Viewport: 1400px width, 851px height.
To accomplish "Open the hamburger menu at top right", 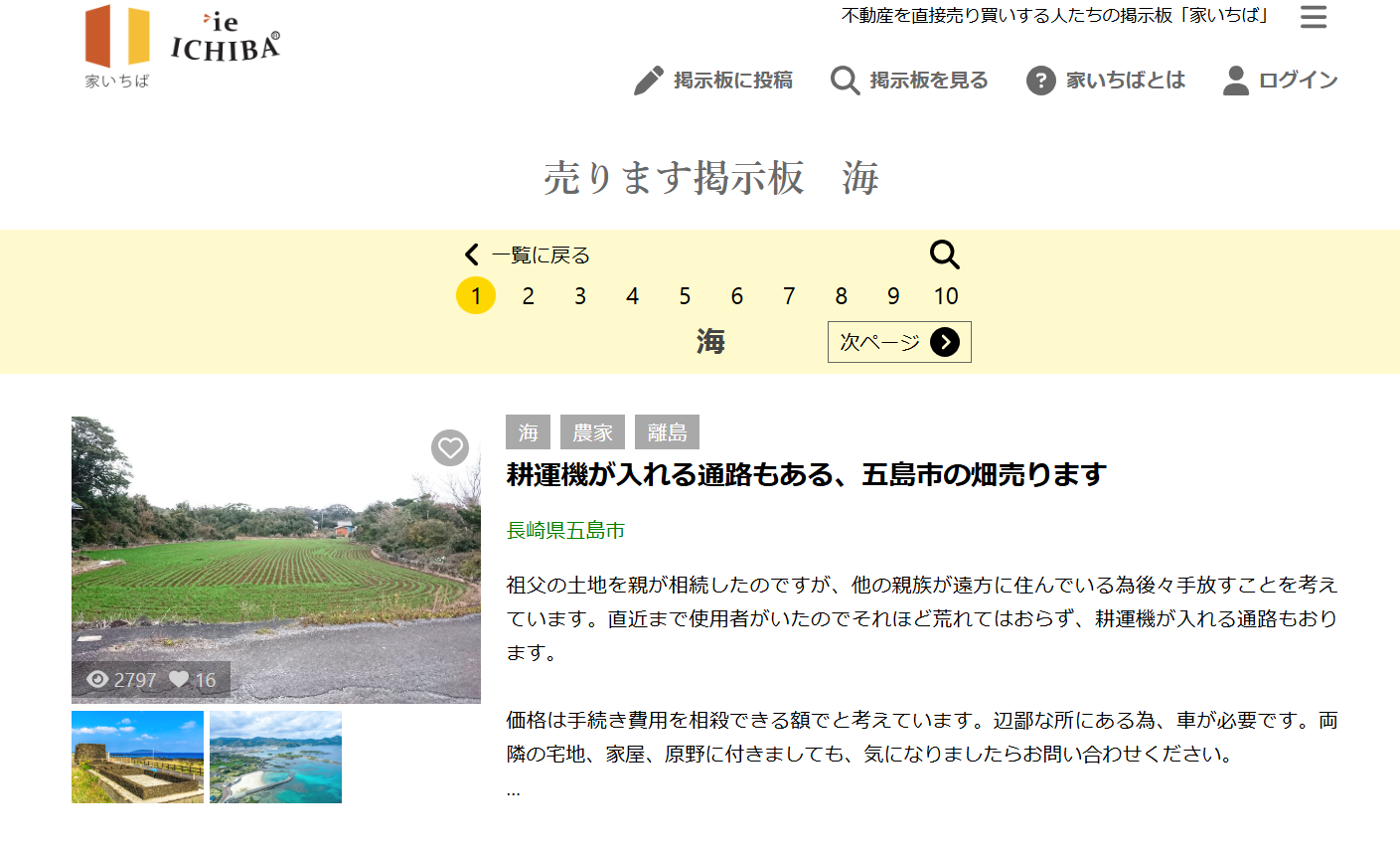I will pos(1314,17).
